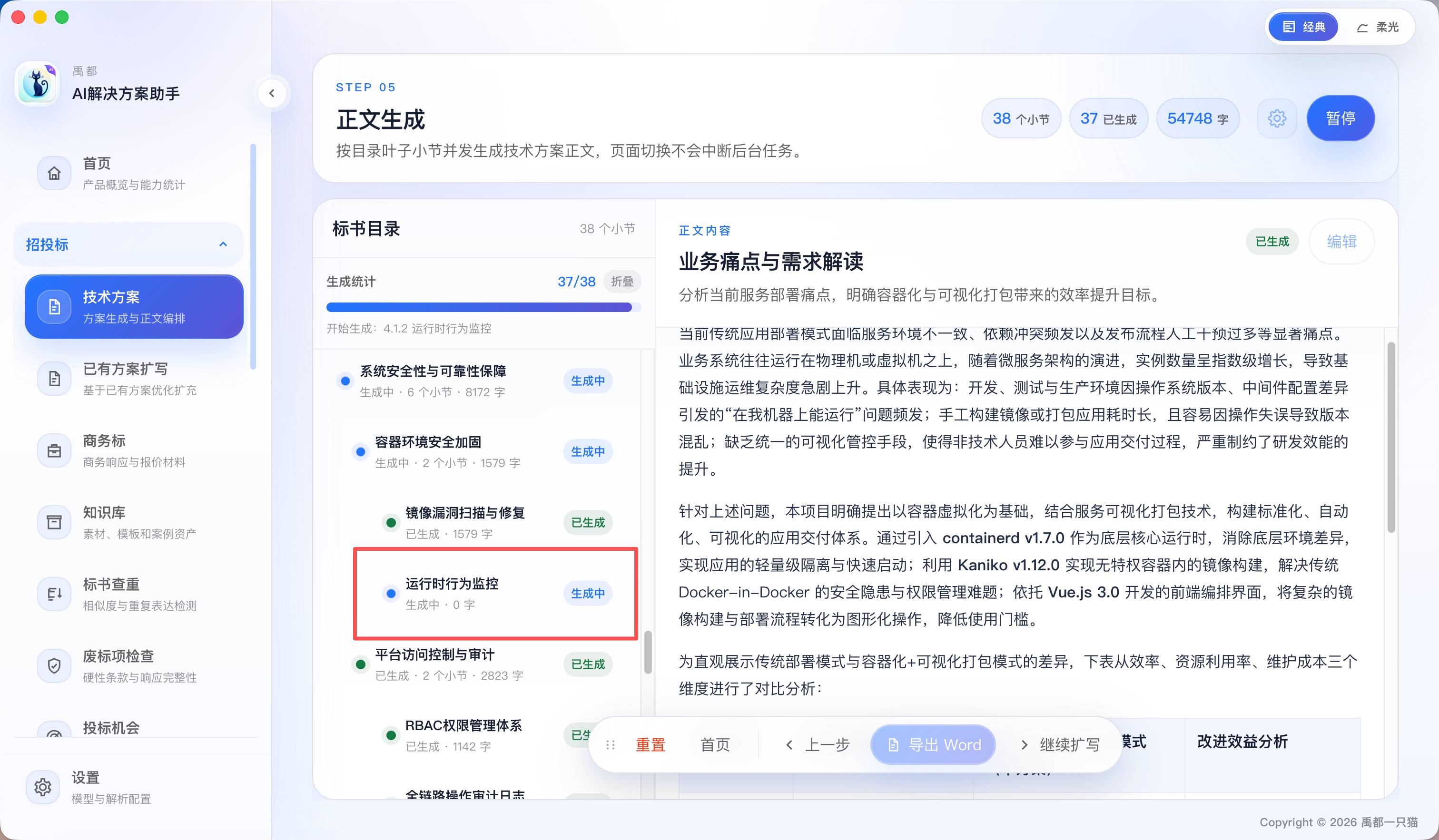Open the 首页 home icon

coord(54,173)
